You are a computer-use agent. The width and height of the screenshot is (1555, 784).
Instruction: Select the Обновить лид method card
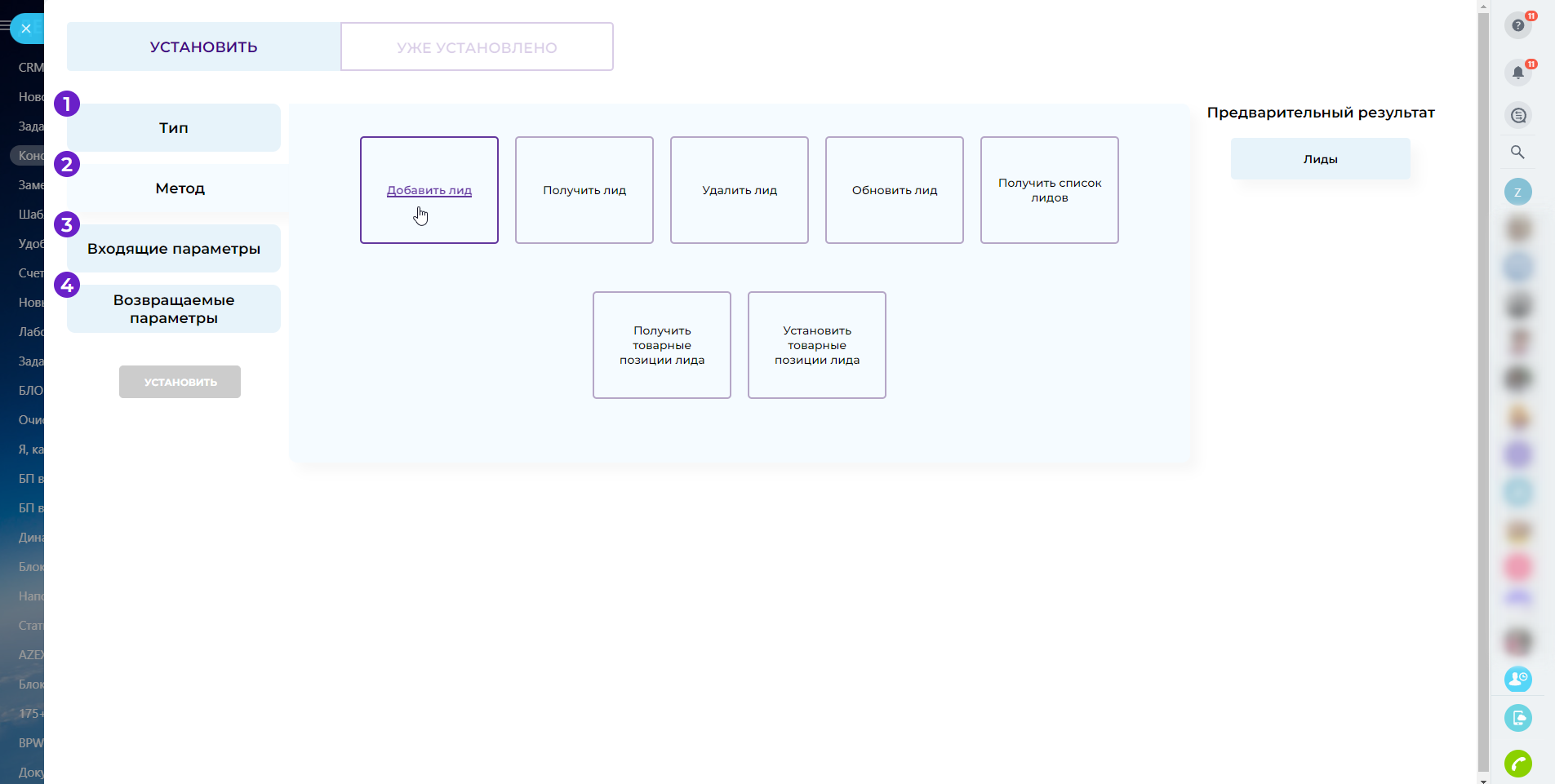[x=895, y=190]
